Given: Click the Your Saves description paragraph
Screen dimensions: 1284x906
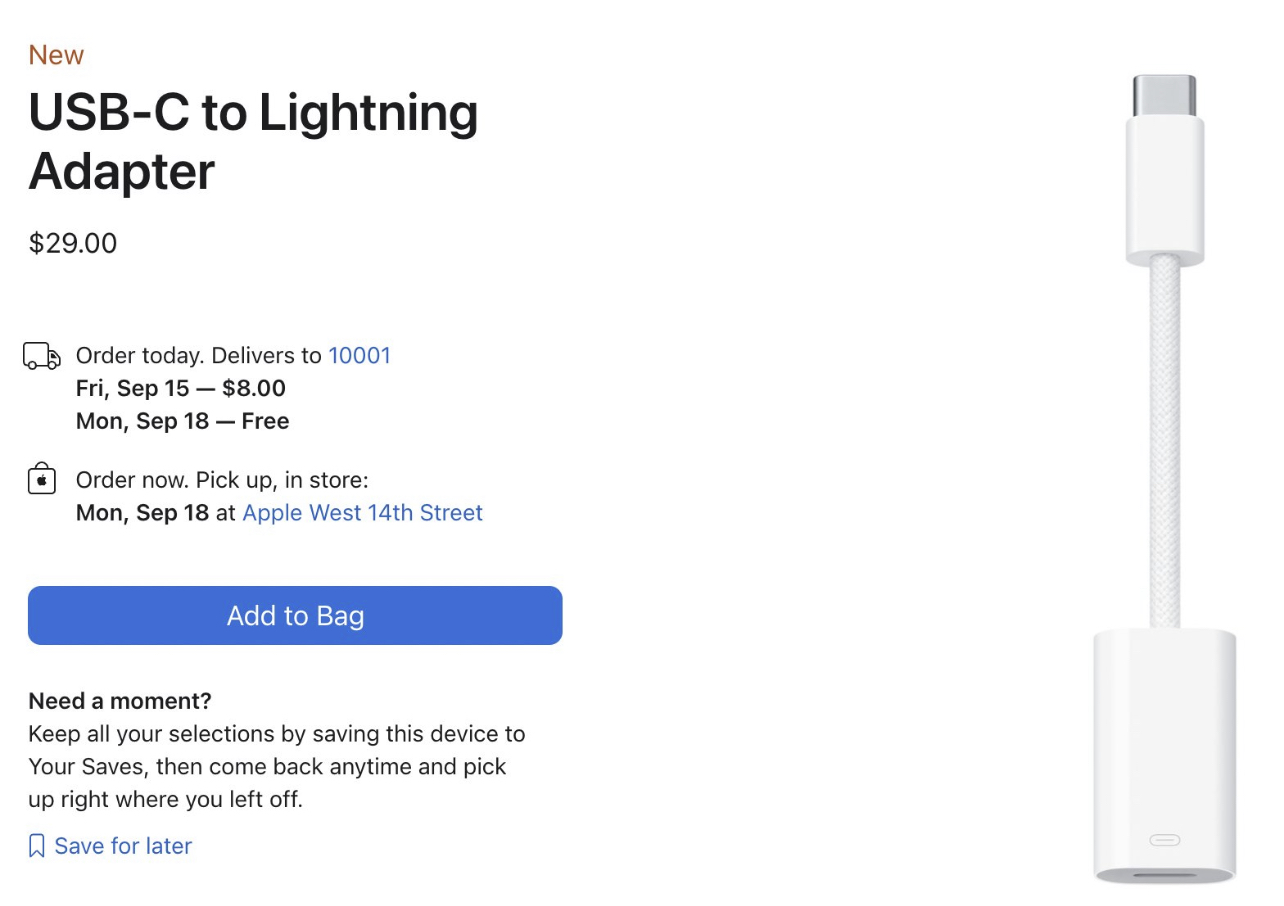Looking at the screenshot, I should (277, 766).
